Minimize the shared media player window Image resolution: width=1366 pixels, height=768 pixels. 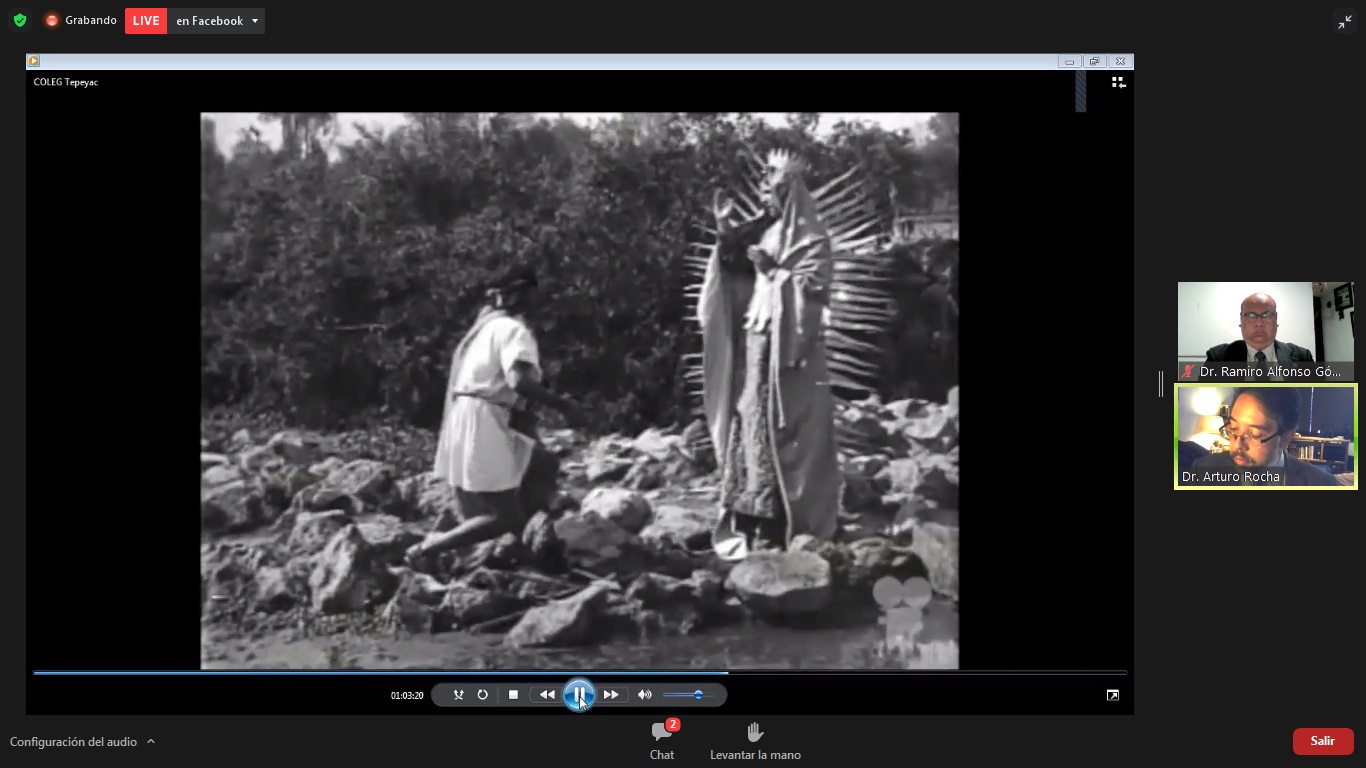pos(1069,61)
